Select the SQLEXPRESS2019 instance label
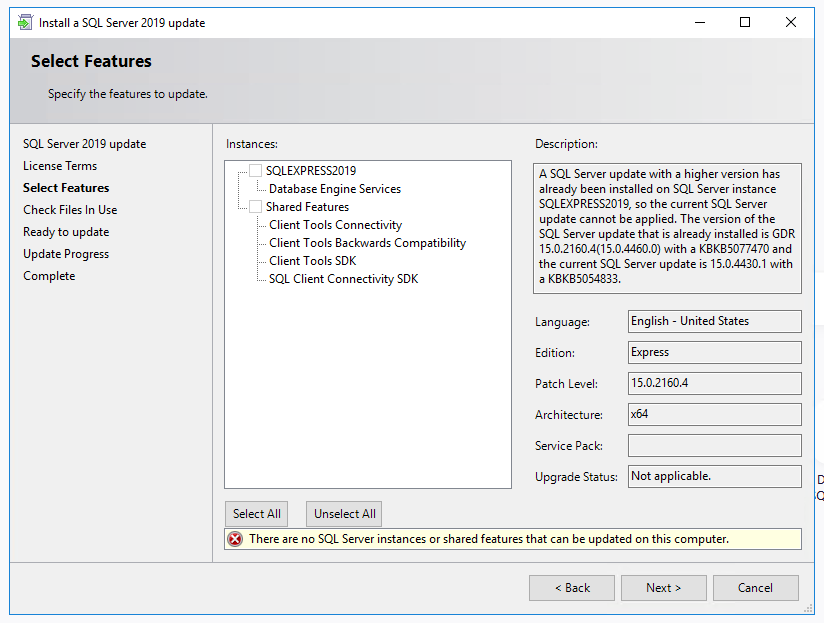824x623 pixels. (x=311, y=171)
